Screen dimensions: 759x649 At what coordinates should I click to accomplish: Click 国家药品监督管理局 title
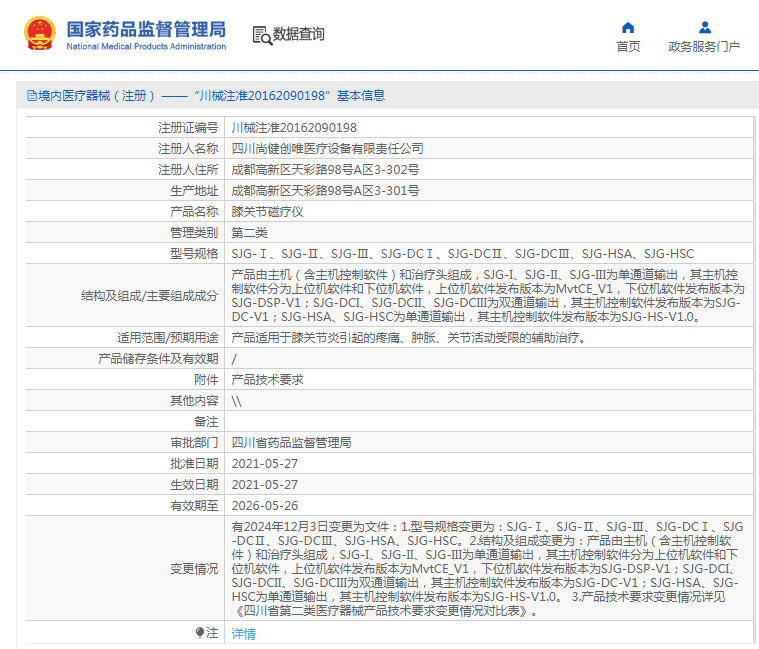146,29
